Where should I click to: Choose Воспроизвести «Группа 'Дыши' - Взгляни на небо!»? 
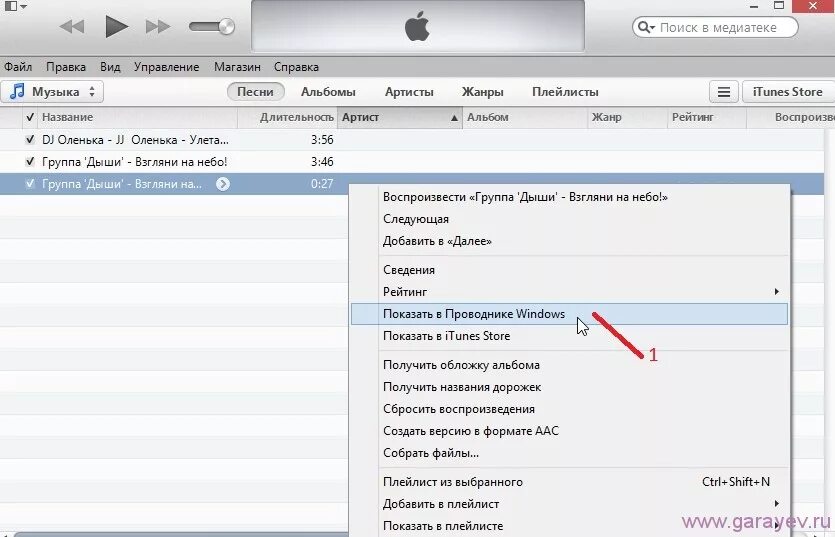point(569,197)
